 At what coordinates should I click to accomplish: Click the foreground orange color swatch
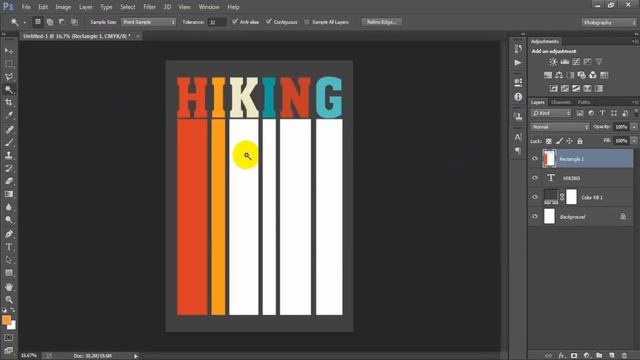6,320
